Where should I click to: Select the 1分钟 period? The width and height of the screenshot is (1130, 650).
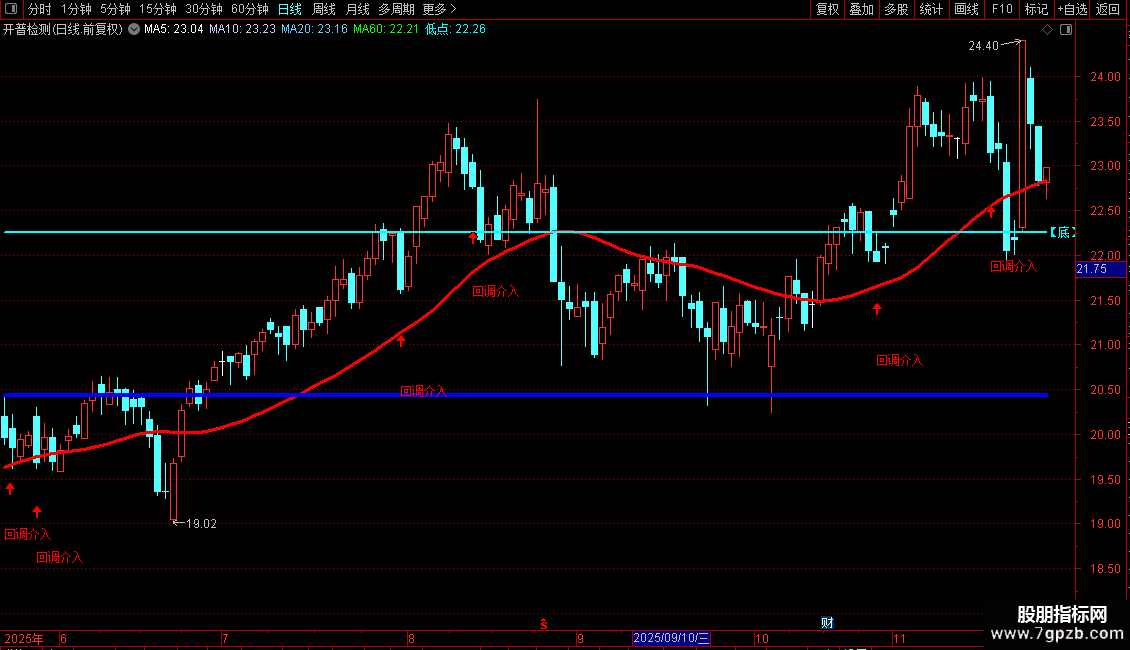76,9
